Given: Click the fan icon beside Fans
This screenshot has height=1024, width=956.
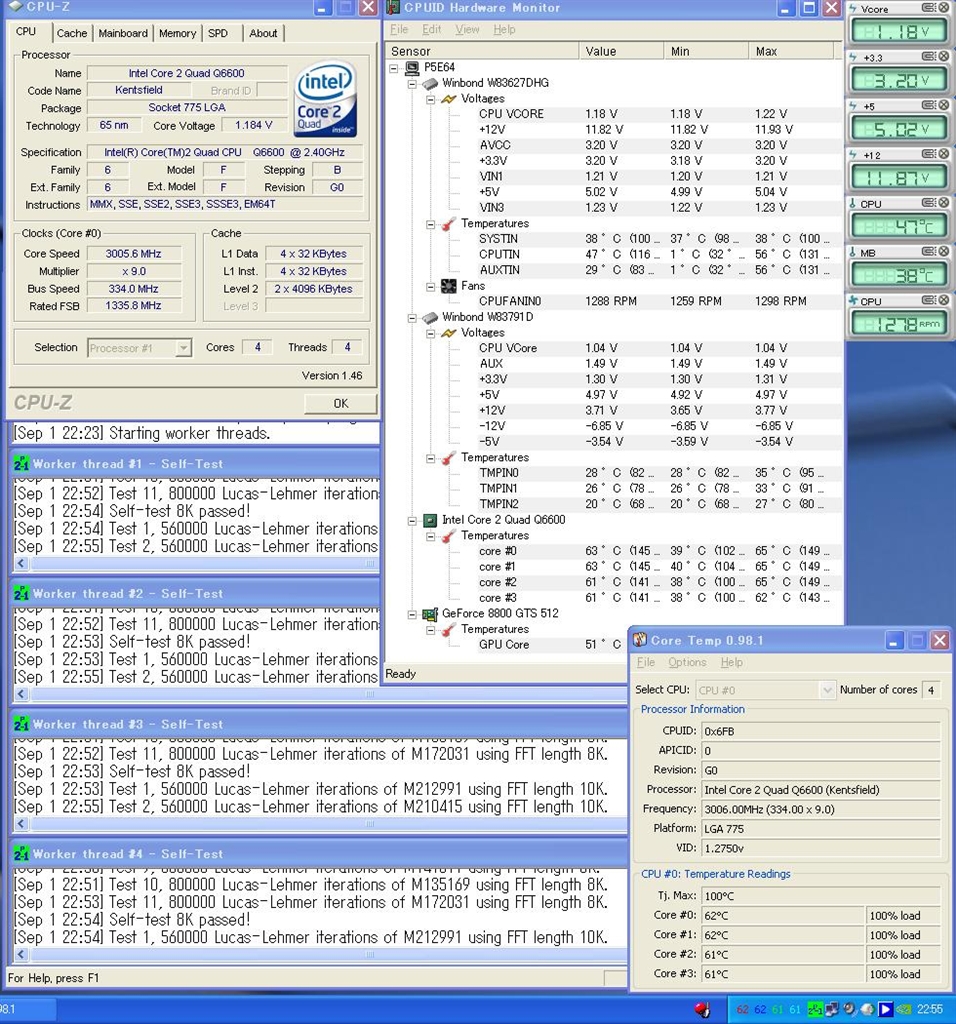Looking at the screenshot, I should 449,286.
